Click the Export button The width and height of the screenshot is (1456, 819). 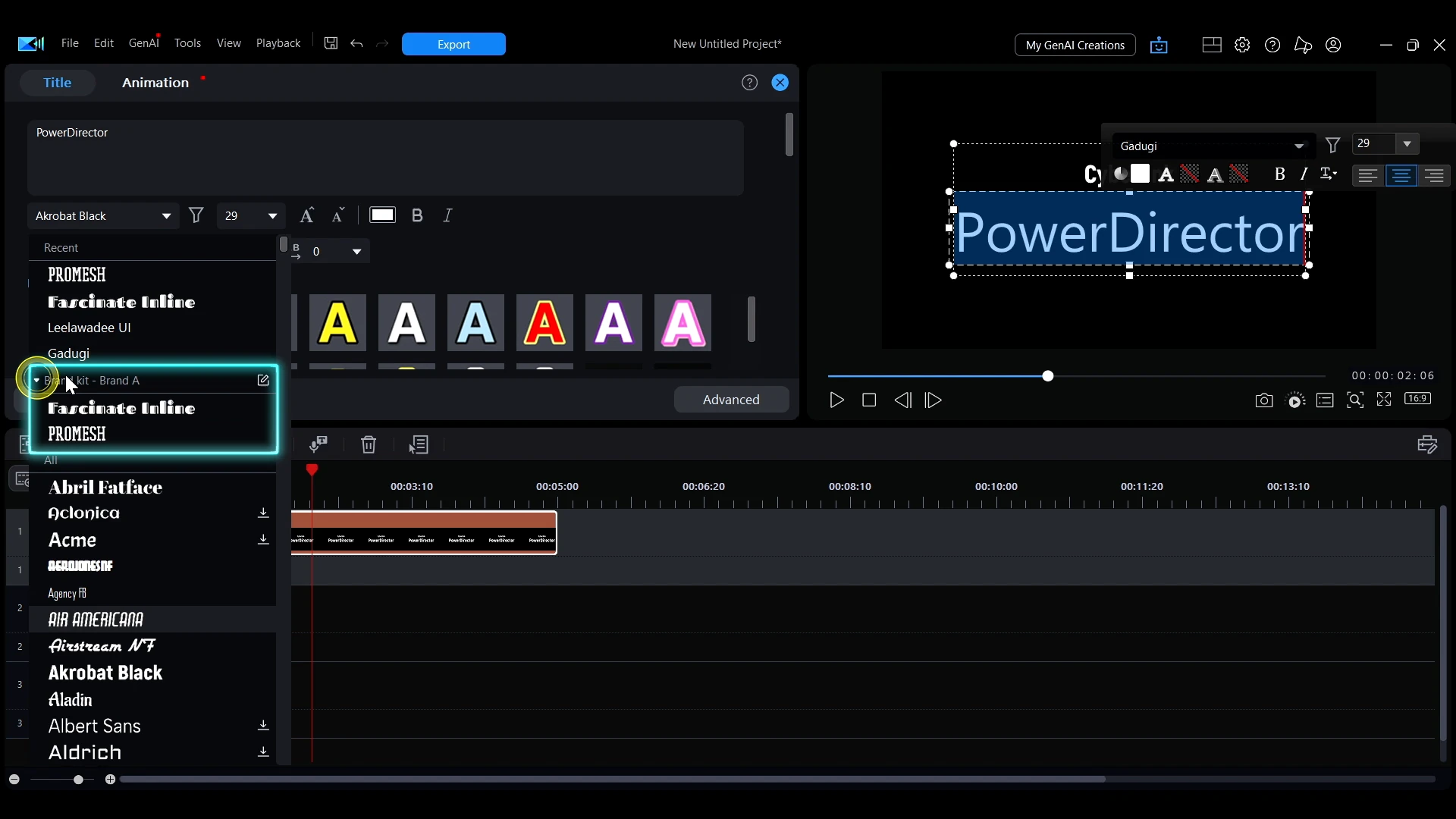(x=453, y=44)
